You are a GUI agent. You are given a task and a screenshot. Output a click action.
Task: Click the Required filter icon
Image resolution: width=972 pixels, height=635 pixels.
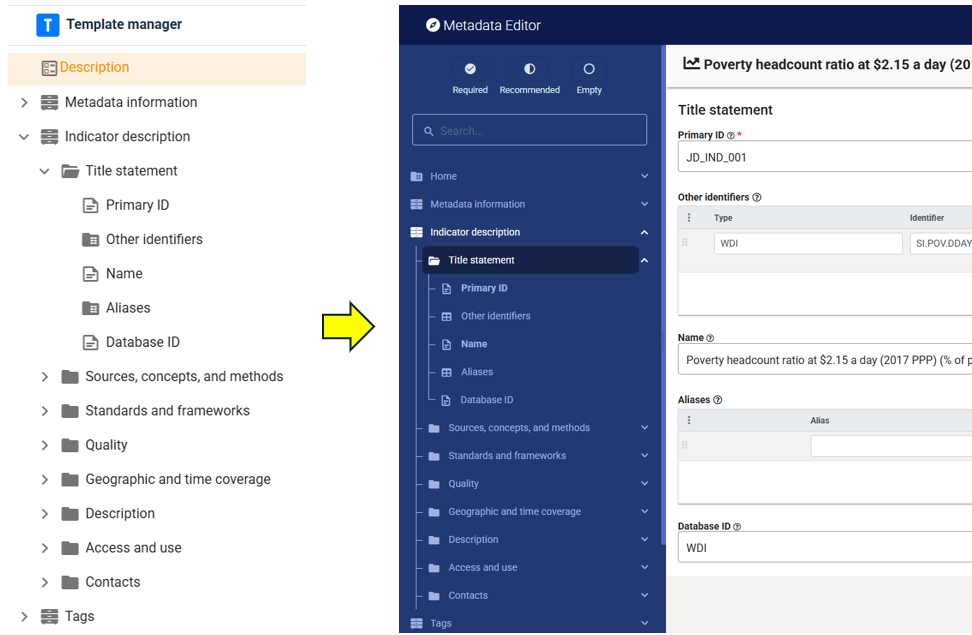(470, 69)
